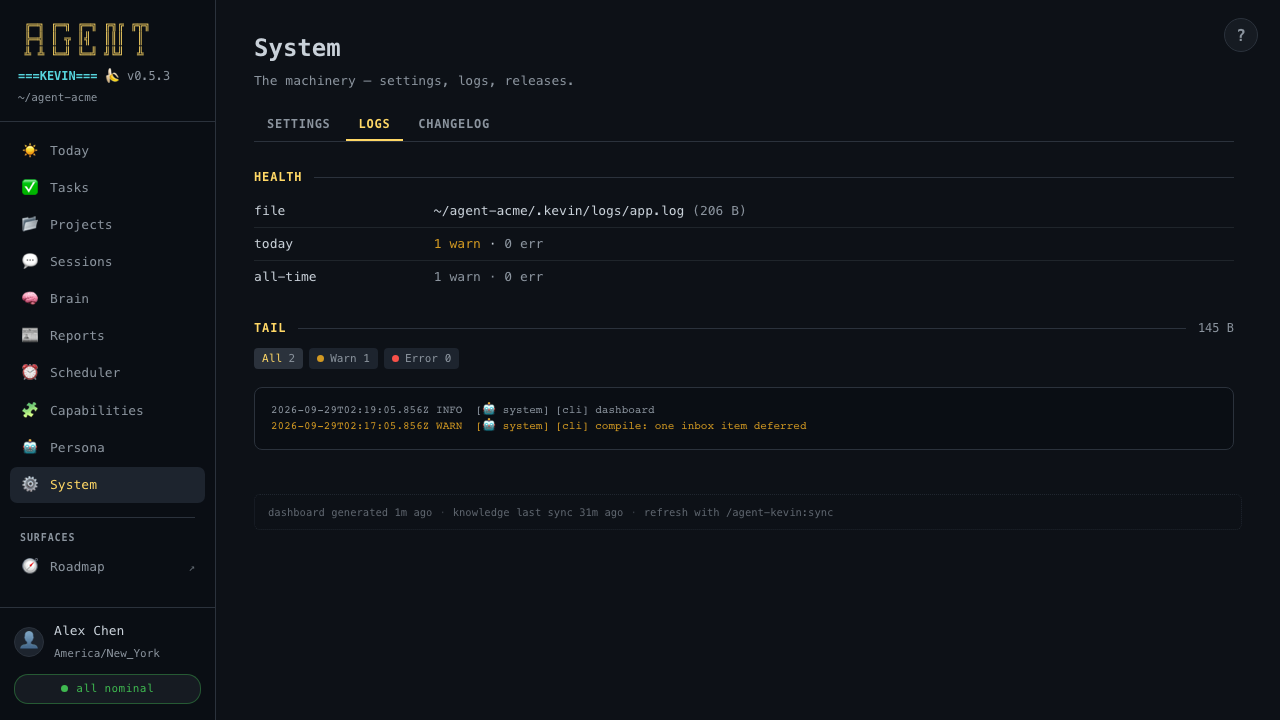The height and width of the screenshot is (720, 1280).
Task: Click the AGENT logo
Action: (x=87, y=40)
